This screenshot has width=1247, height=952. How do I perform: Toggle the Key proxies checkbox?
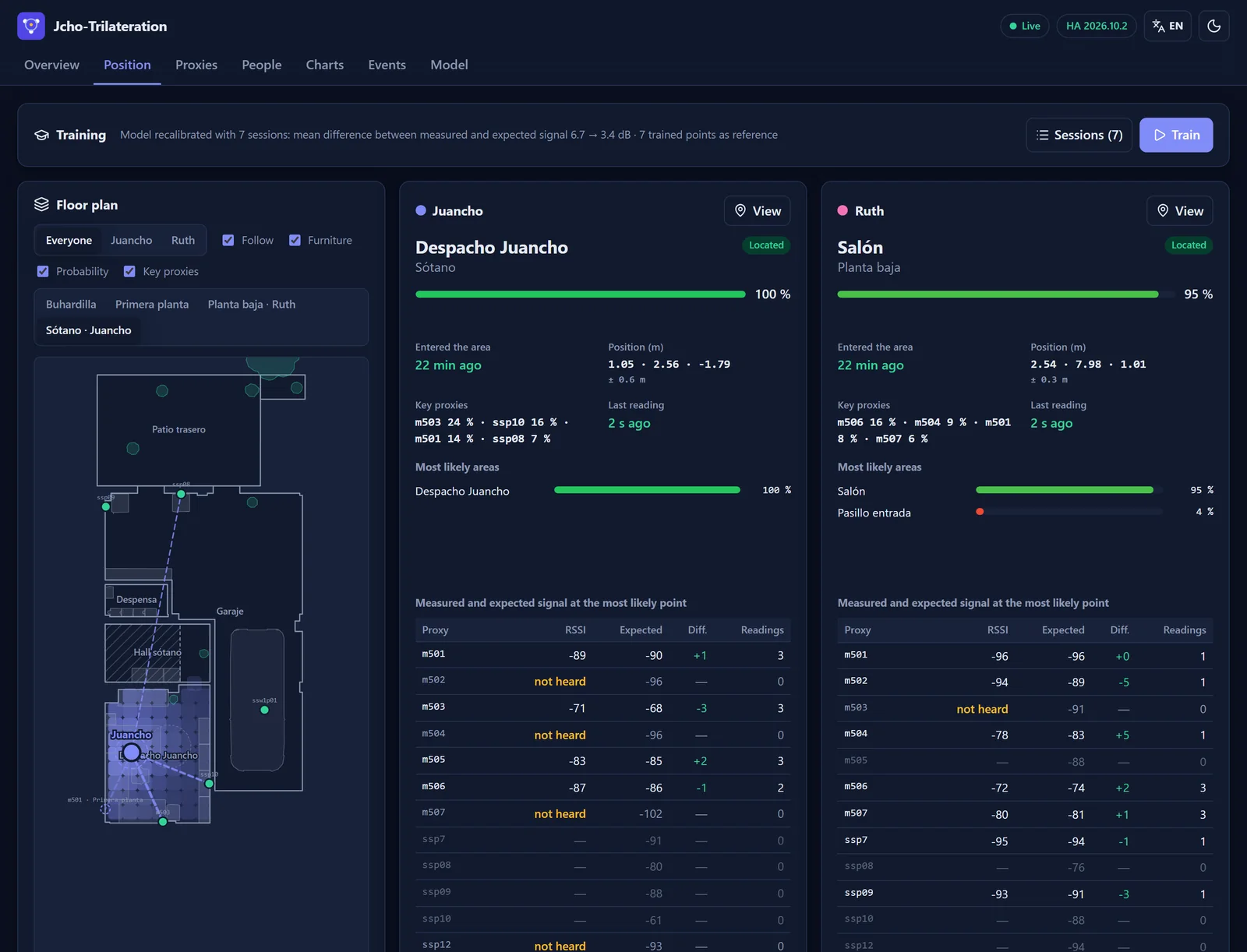click(x=130, y=271)
